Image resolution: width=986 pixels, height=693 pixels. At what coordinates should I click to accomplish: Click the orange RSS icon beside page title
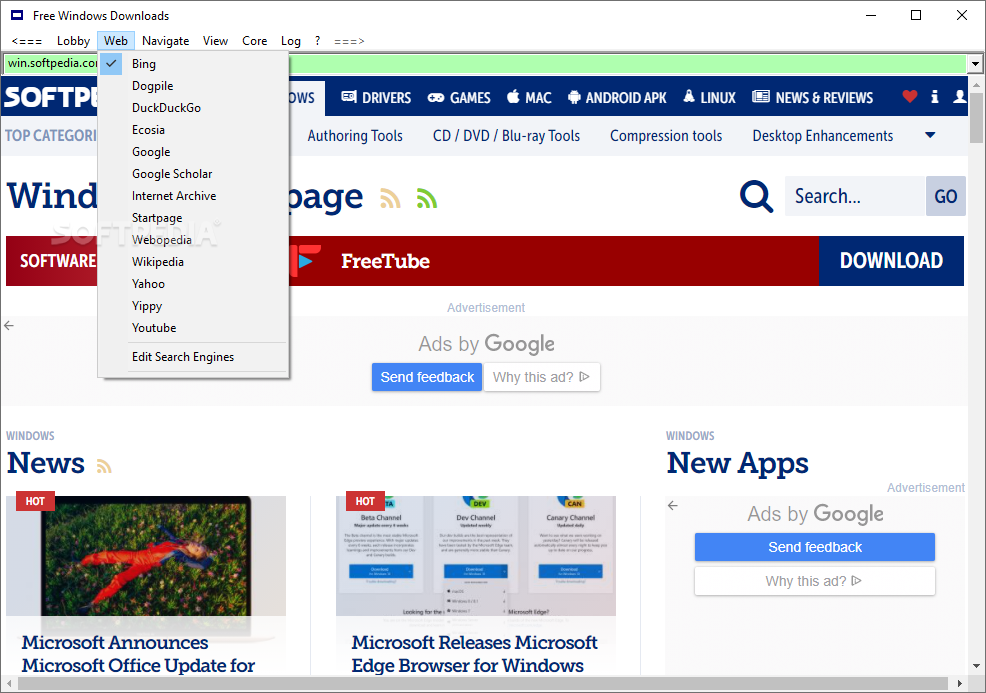[390, 199]
